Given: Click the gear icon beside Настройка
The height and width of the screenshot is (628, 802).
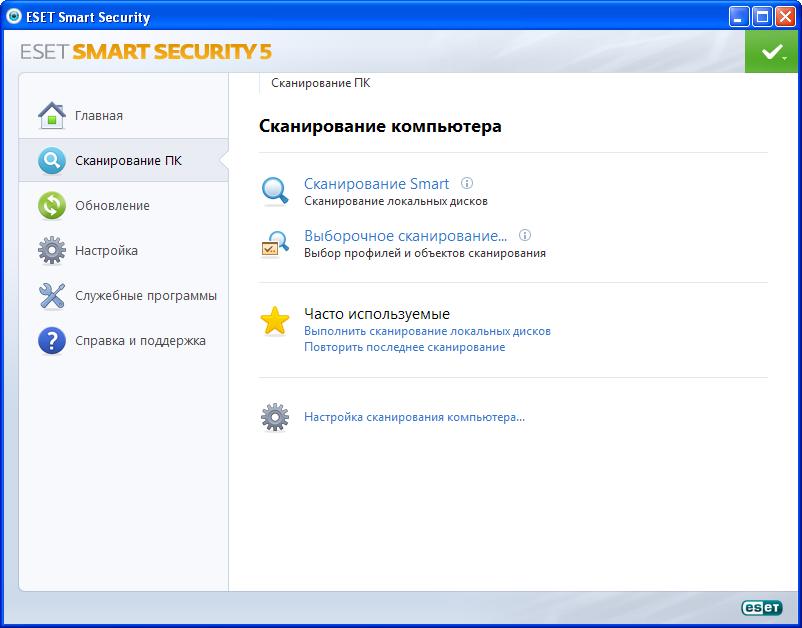Looking at the screenshot, I should coord(52,251).
